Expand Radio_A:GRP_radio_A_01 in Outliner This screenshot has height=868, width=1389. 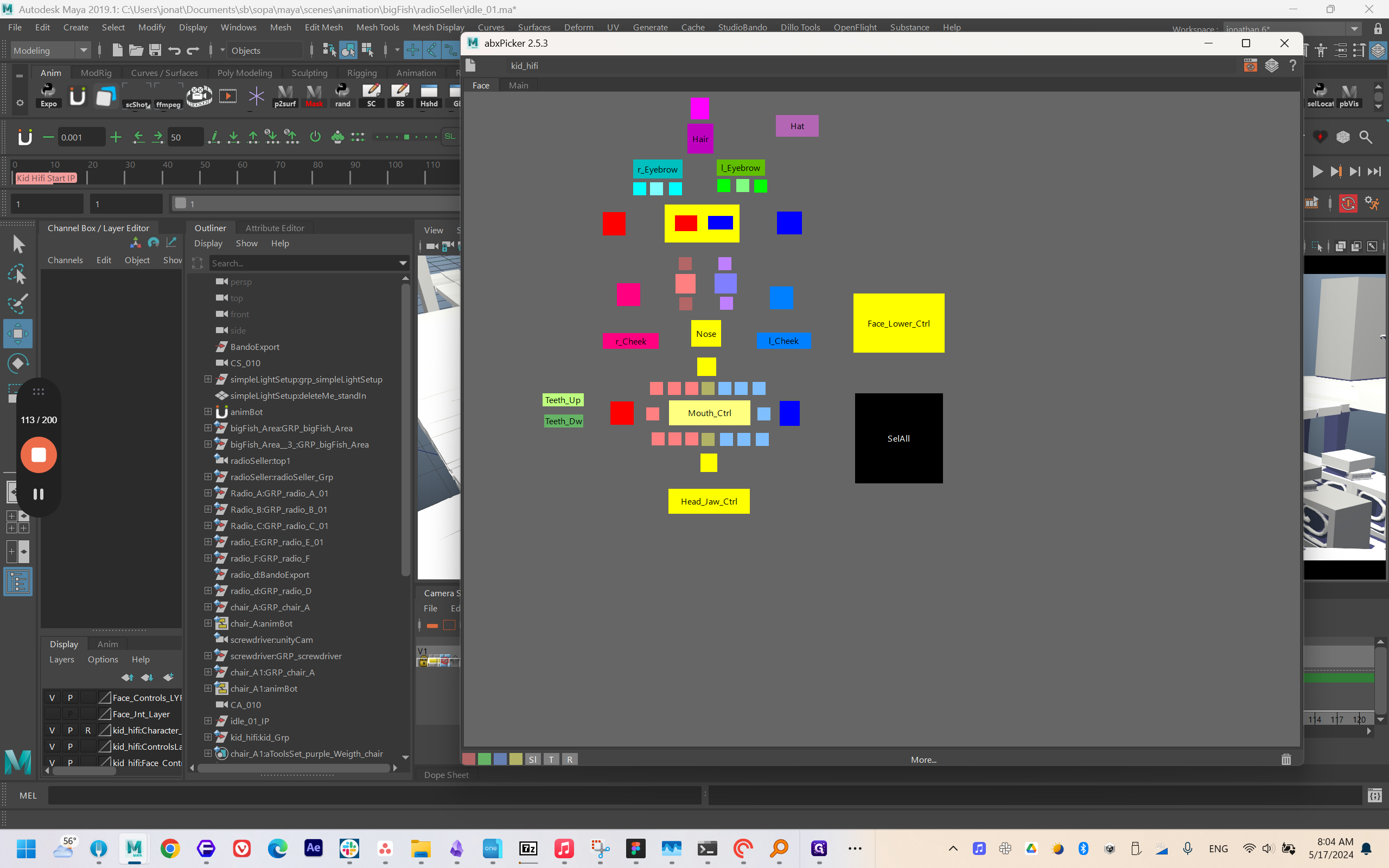point(208,493)
